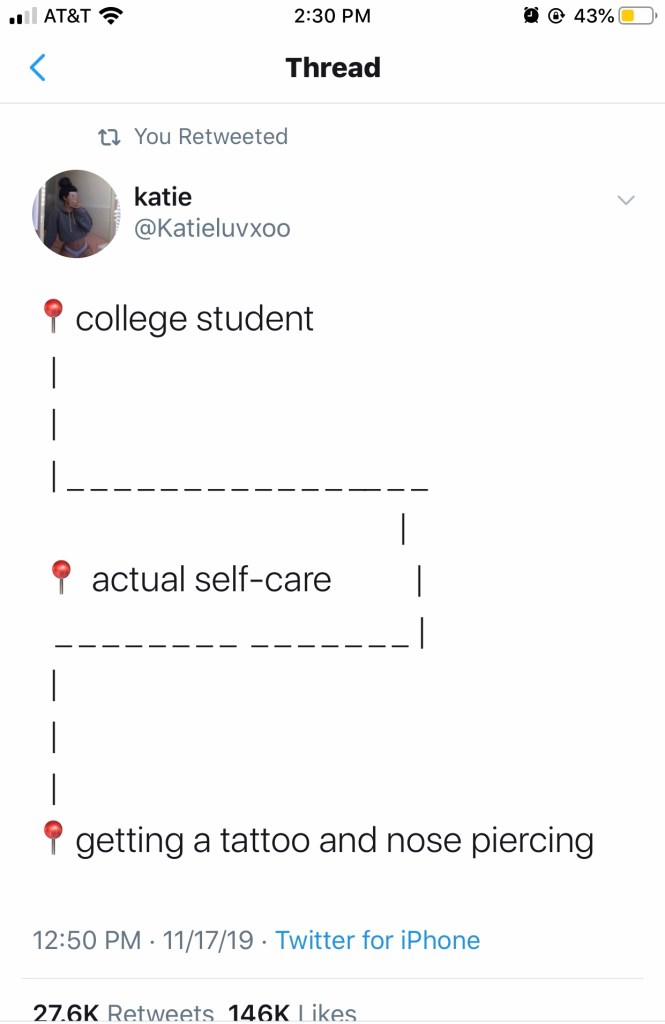
Task: Tap katie's display name
Action: coord(163,196)
